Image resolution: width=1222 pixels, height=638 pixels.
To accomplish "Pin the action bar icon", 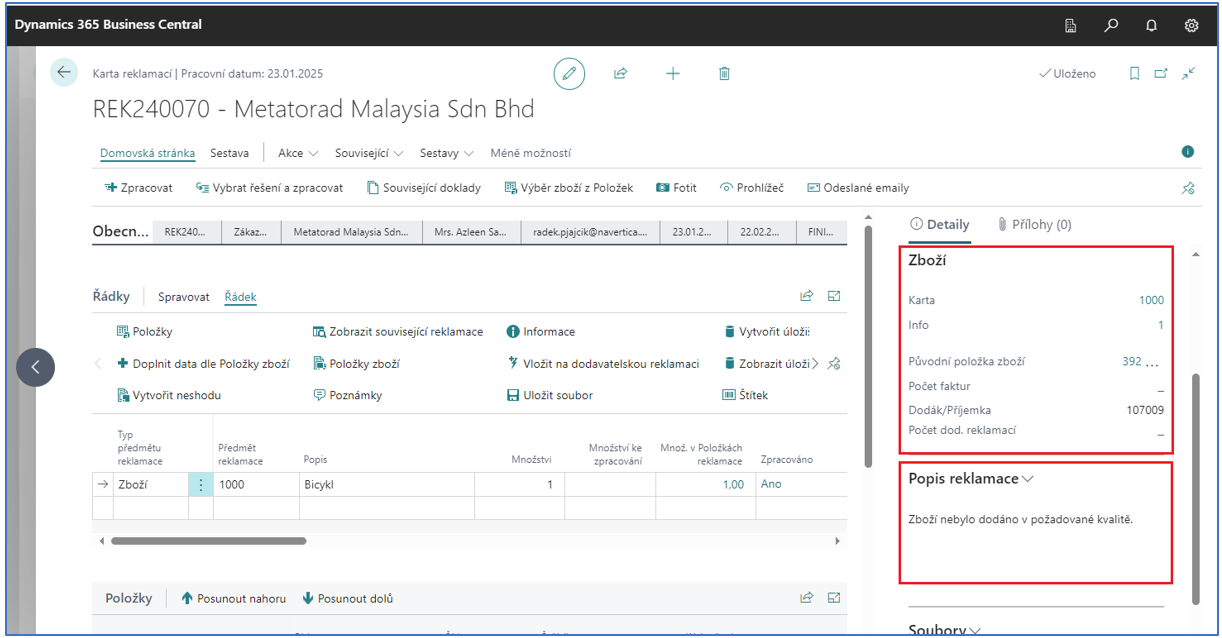I will pyautogui.click(x=1188, y=188).
